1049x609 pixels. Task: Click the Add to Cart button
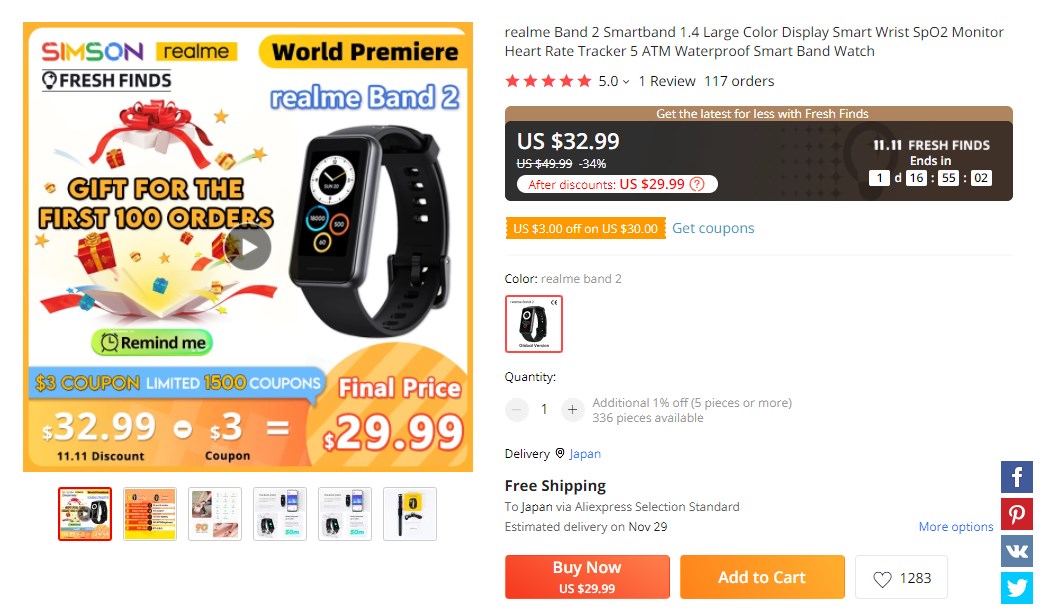coord(762,577)
